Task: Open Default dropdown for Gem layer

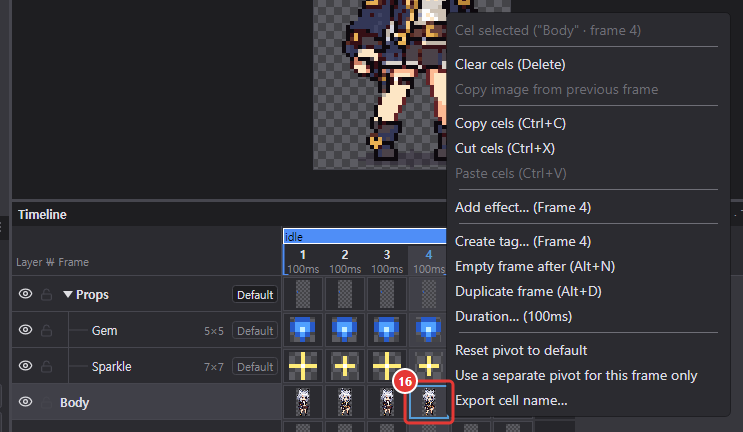Action: [255, 331]
